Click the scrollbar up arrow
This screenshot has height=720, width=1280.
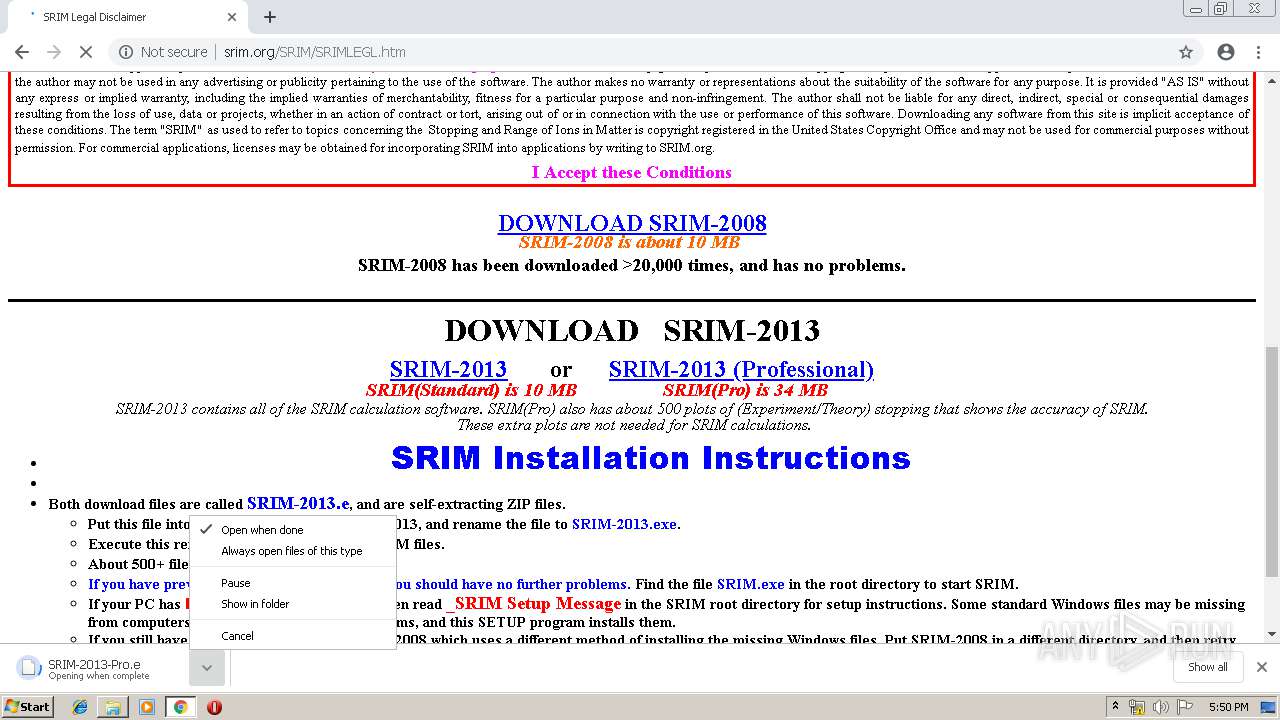tap(1271, 79)
